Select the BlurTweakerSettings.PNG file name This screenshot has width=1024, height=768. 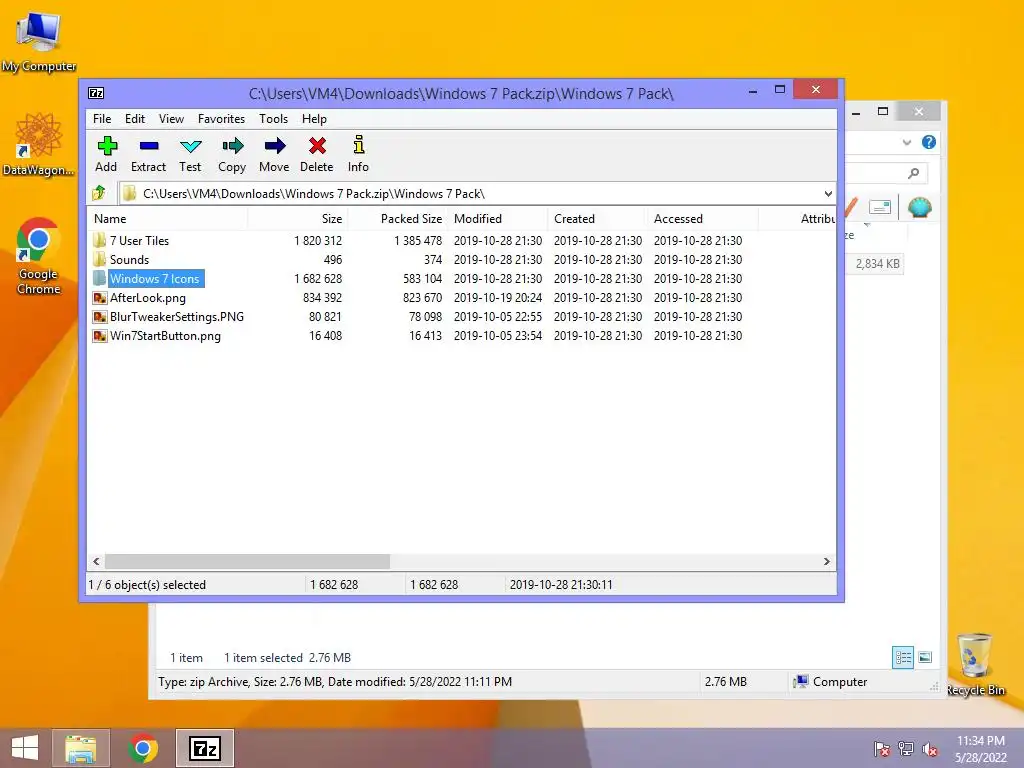(177, 317)
